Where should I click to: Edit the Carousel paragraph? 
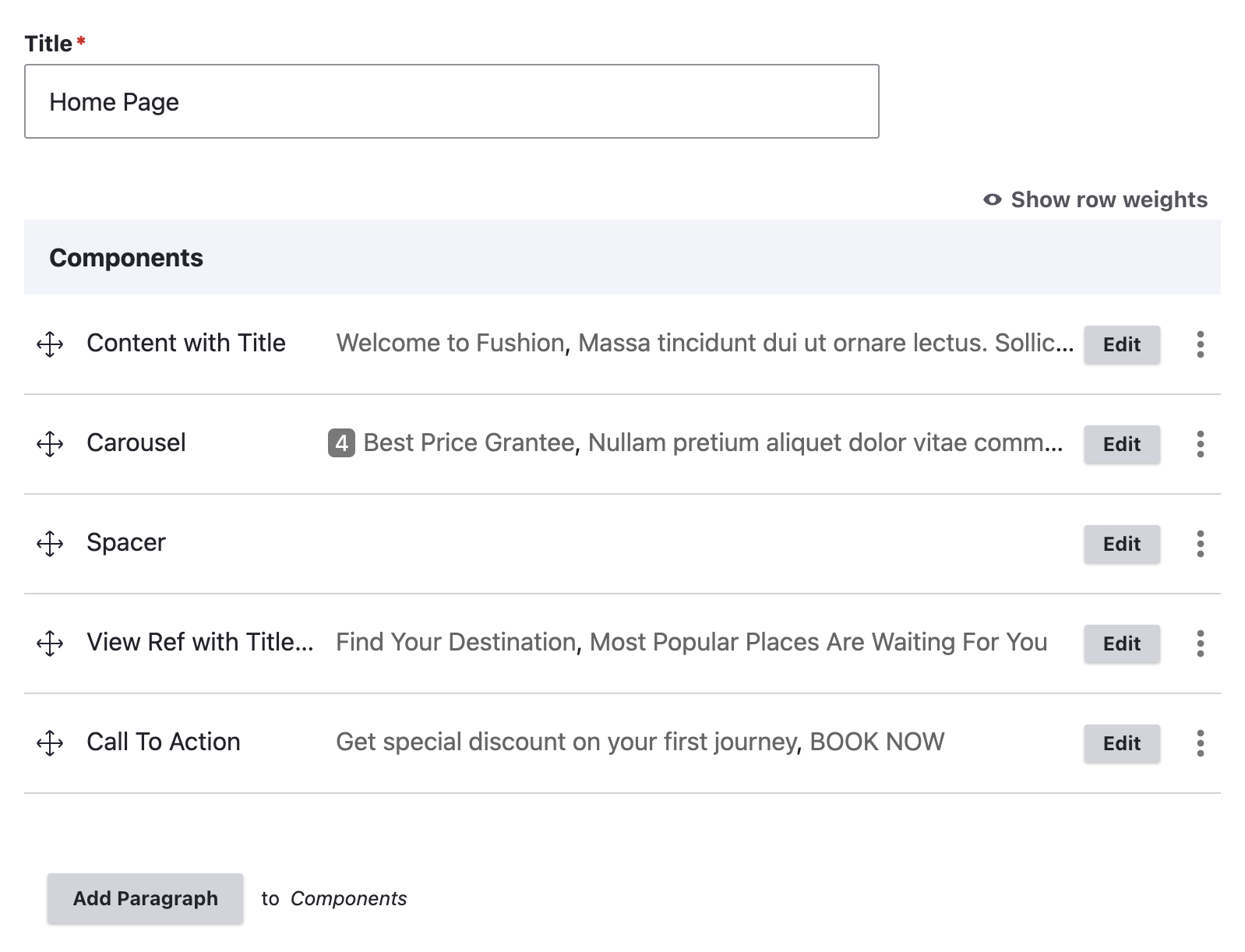1121,444
